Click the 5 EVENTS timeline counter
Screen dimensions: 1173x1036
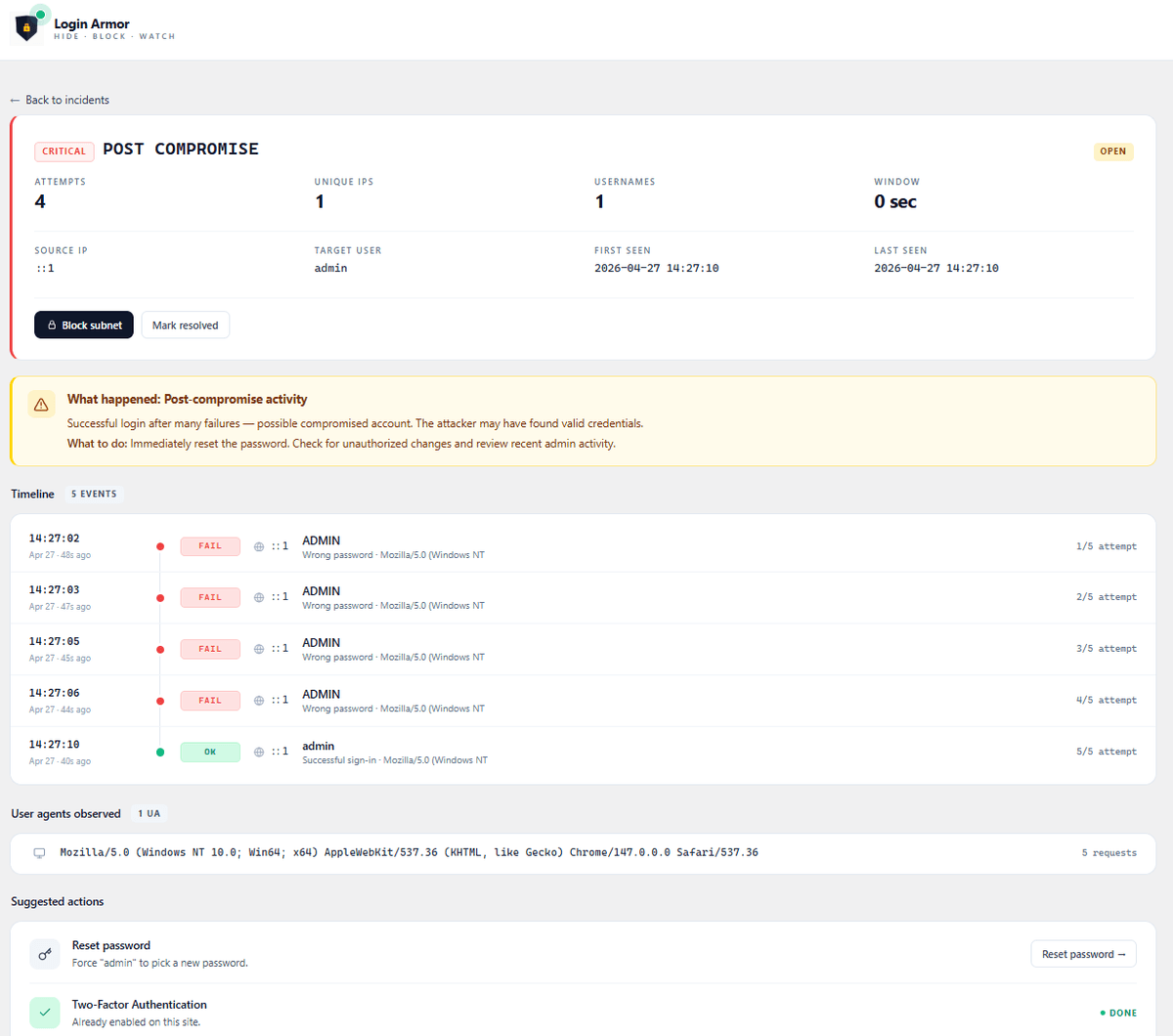[94, 495]
